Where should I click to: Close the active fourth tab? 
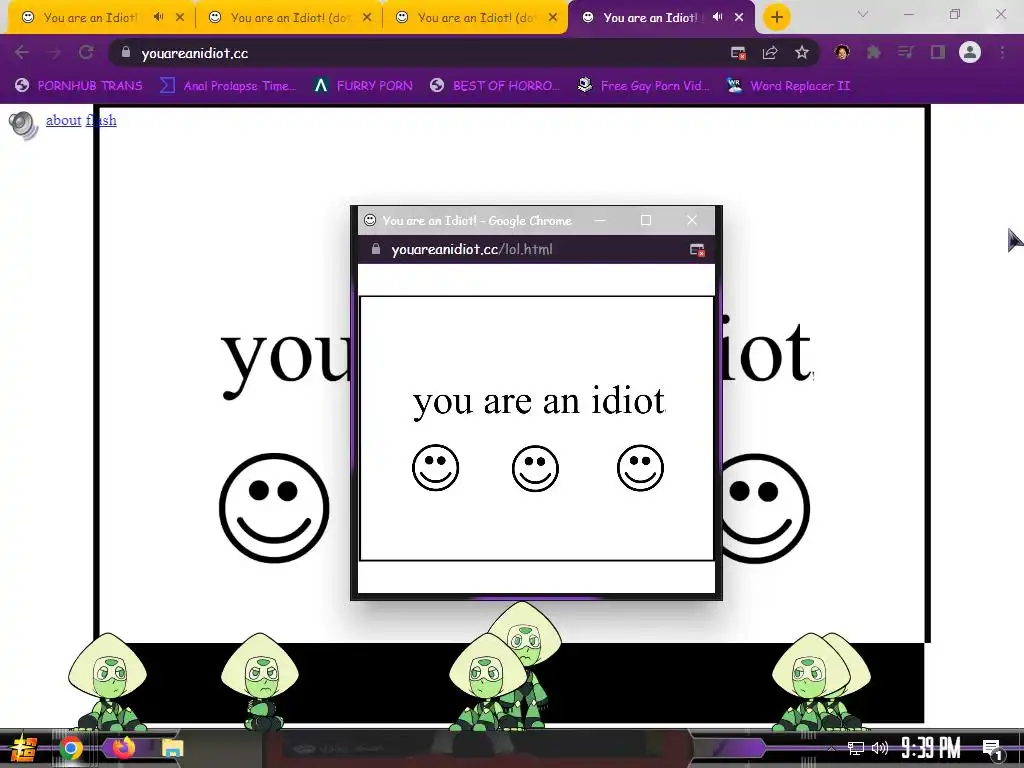point(739,18)
